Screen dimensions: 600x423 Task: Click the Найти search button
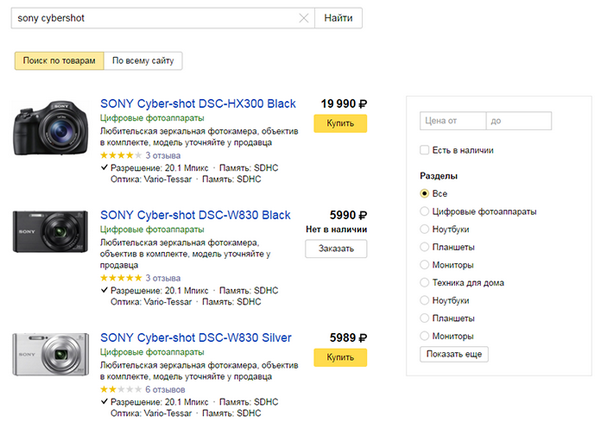[338, 18]
